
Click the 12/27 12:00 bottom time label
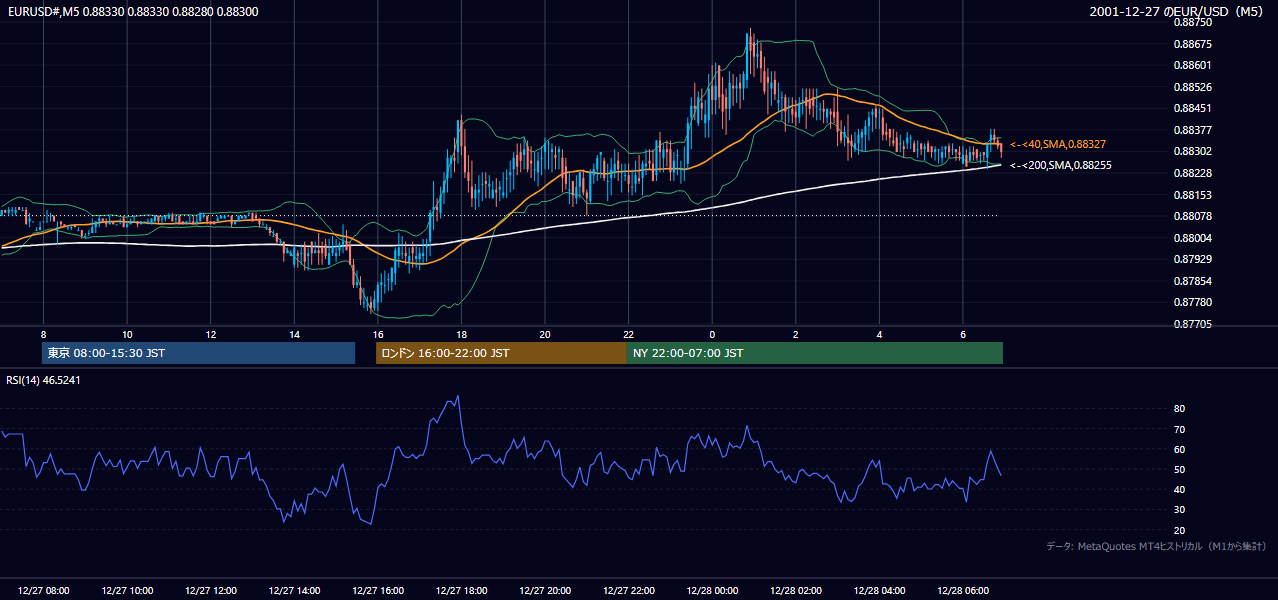211,591
